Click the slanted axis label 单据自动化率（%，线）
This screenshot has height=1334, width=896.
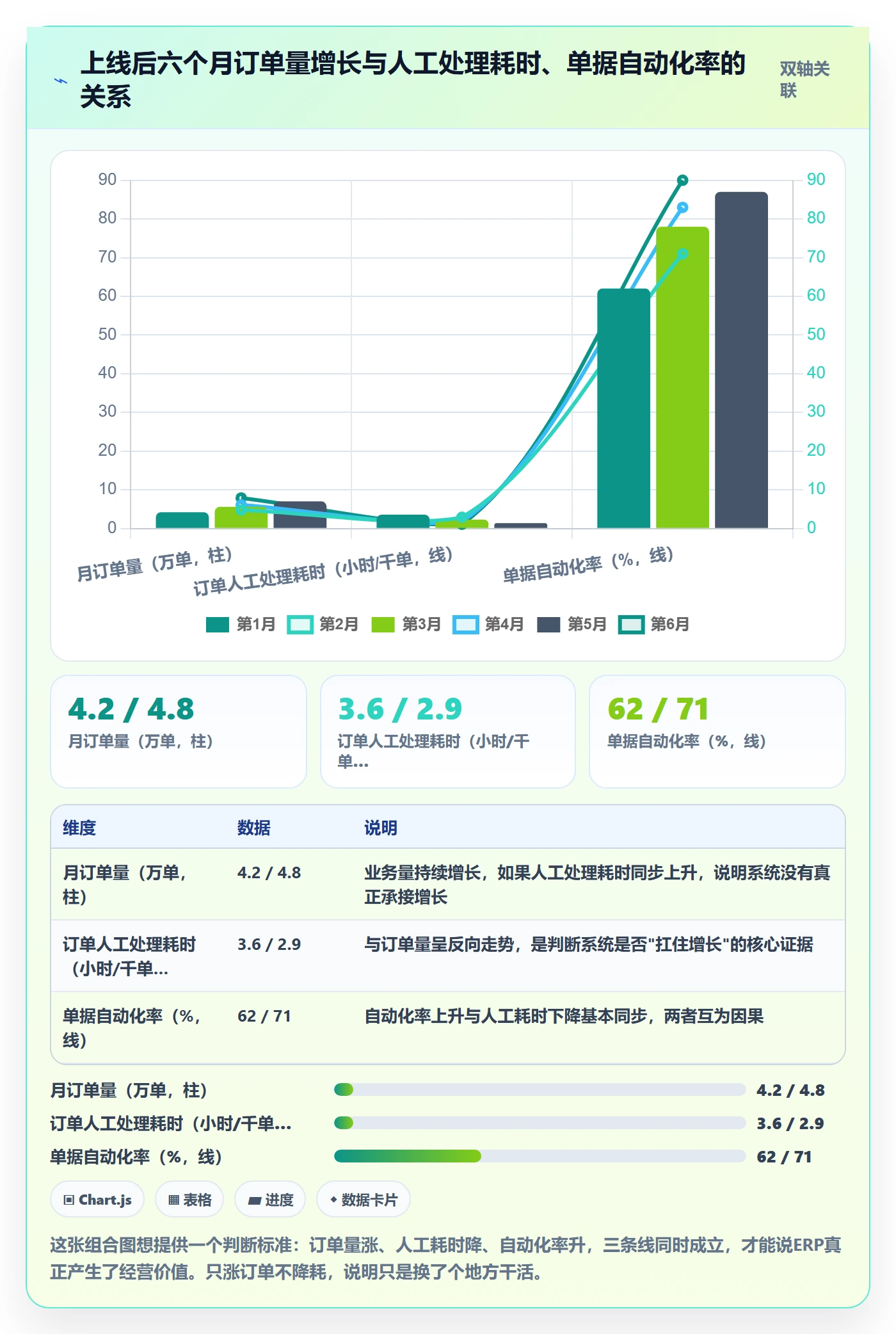click(x=588, y=565)
